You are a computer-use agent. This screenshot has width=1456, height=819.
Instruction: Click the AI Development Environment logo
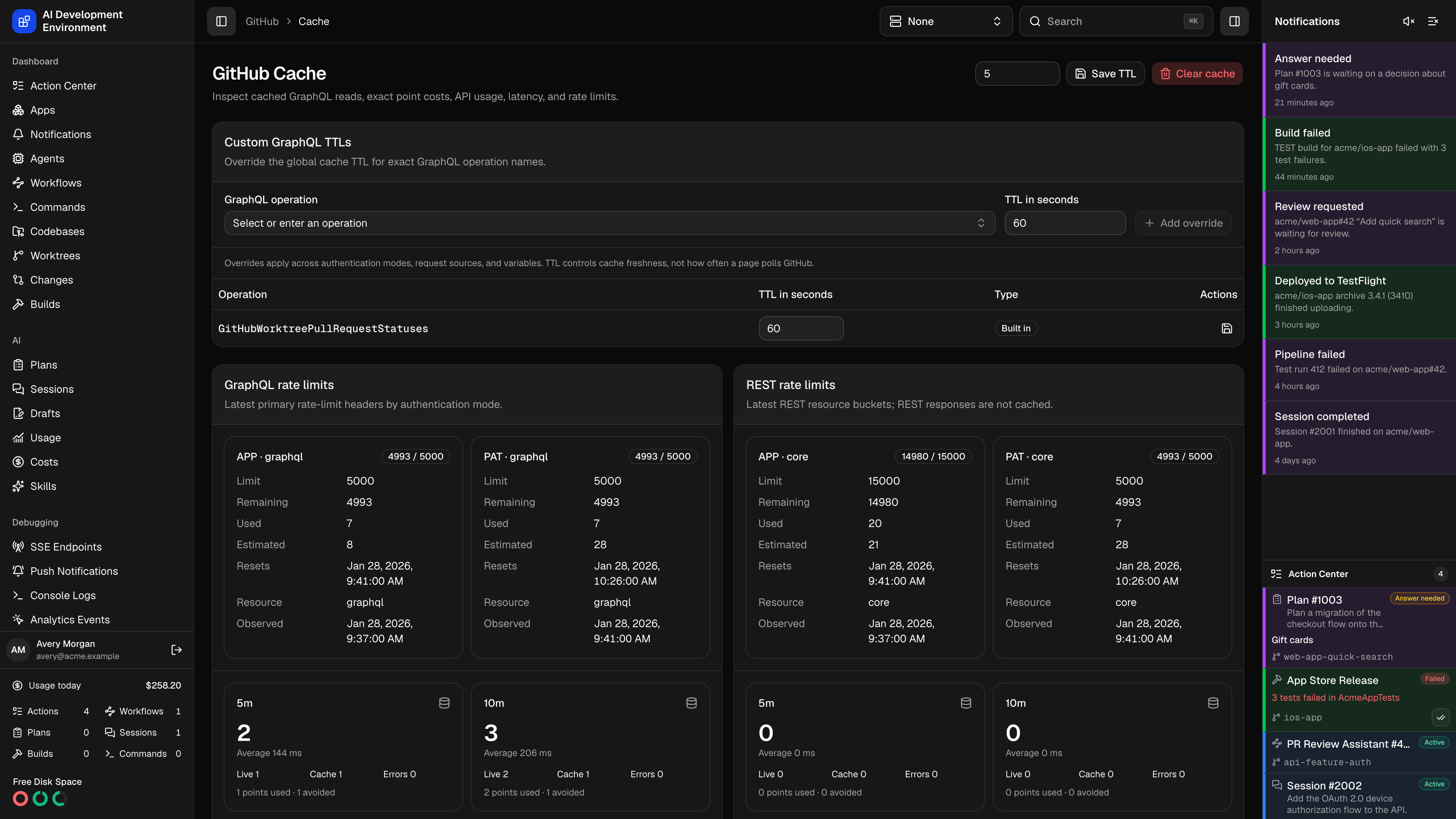pyautogui.click(x=24, y=22)
